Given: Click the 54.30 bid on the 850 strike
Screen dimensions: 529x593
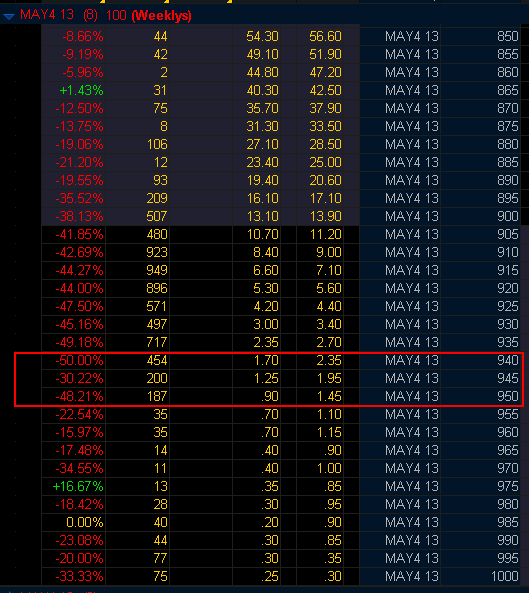Looking at the screenshot, I should coord(262,36).
